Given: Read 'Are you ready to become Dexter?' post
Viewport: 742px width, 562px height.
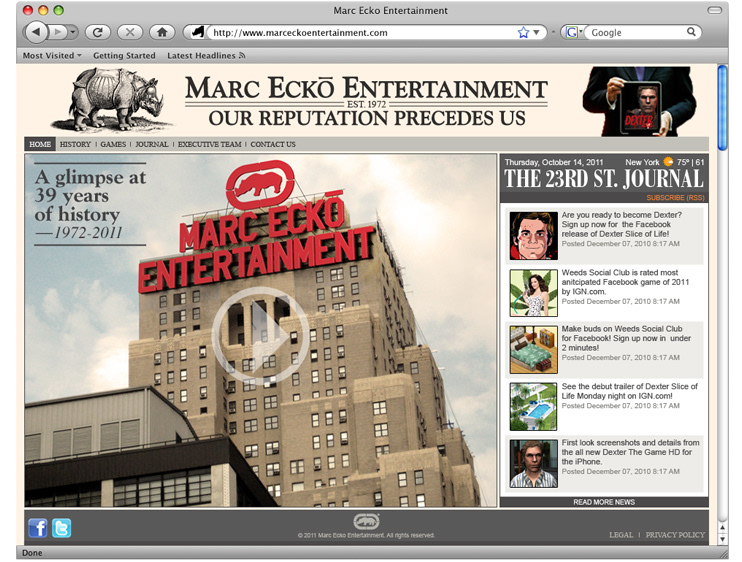Looking at the screenshot, I should pos(622,224).
